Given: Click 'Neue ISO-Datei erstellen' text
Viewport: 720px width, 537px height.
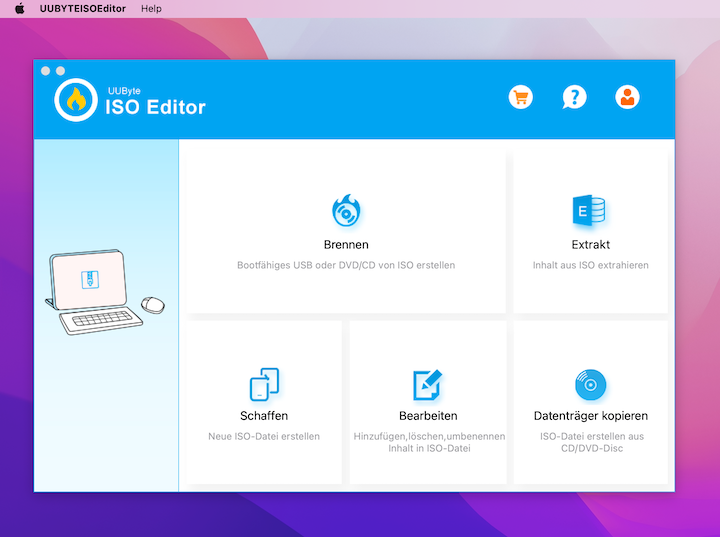Looking at the screenshot, I should tap(264, 436).
